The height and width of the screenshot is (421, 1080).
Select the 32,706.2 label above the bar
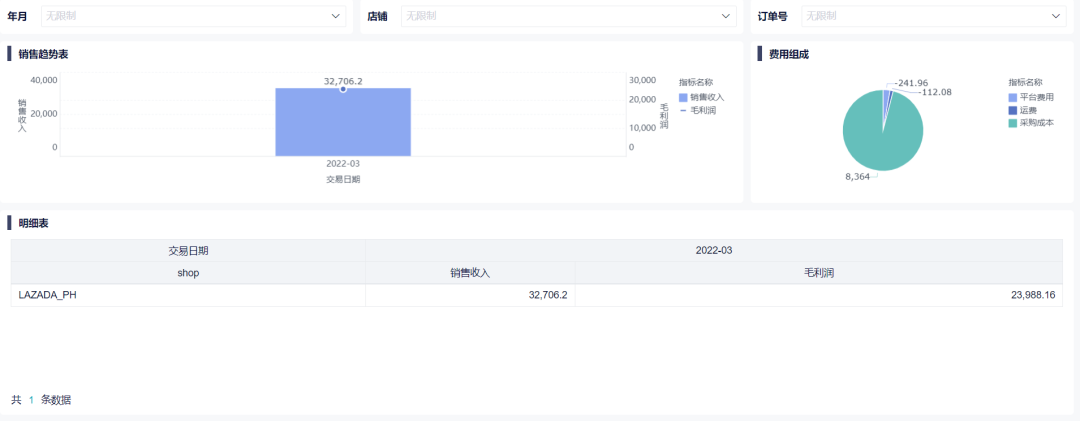click(343, 81)
